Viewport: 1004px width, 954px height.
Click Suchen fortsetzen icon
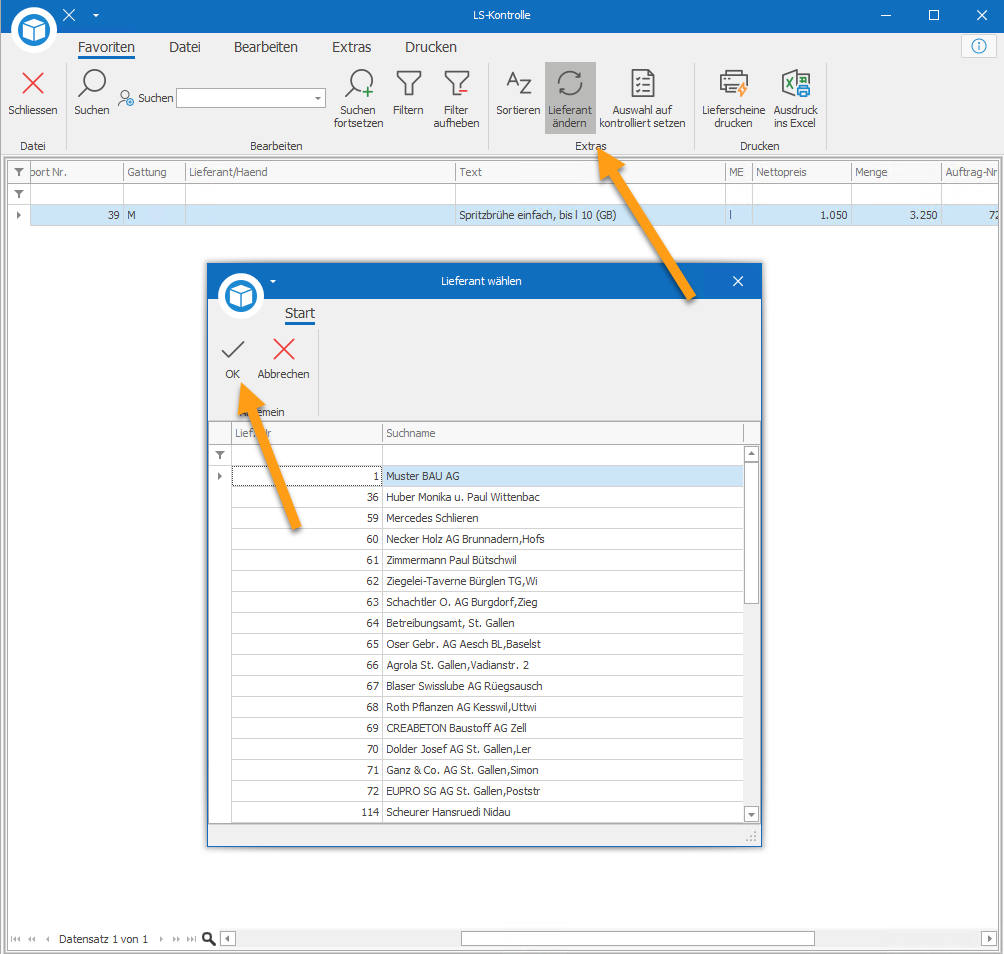(x=359, y=83)
